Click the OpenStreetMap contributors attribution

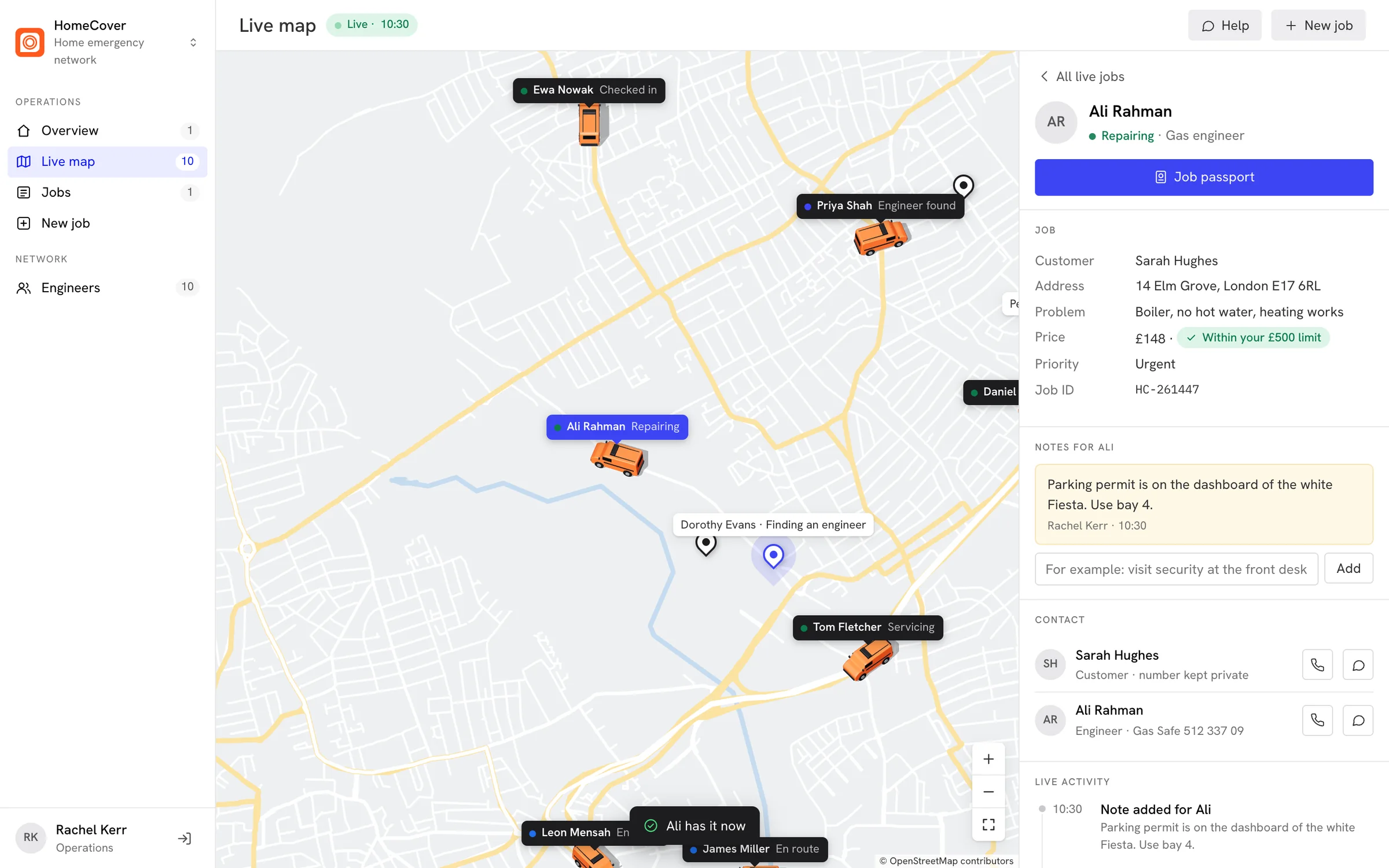(946, 861)
